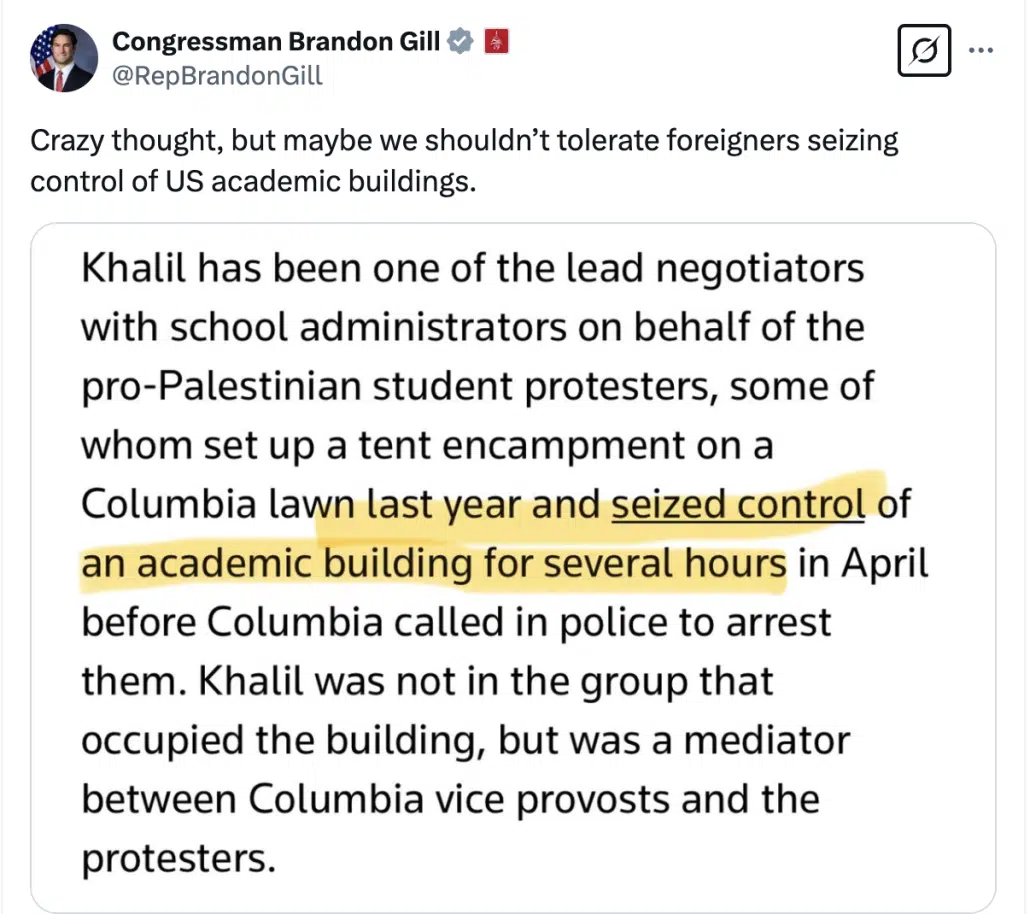Viewport: 1030px width, 914px height.
Task: Click the Grok slashed-circle icon
Action: click(924, 50)
